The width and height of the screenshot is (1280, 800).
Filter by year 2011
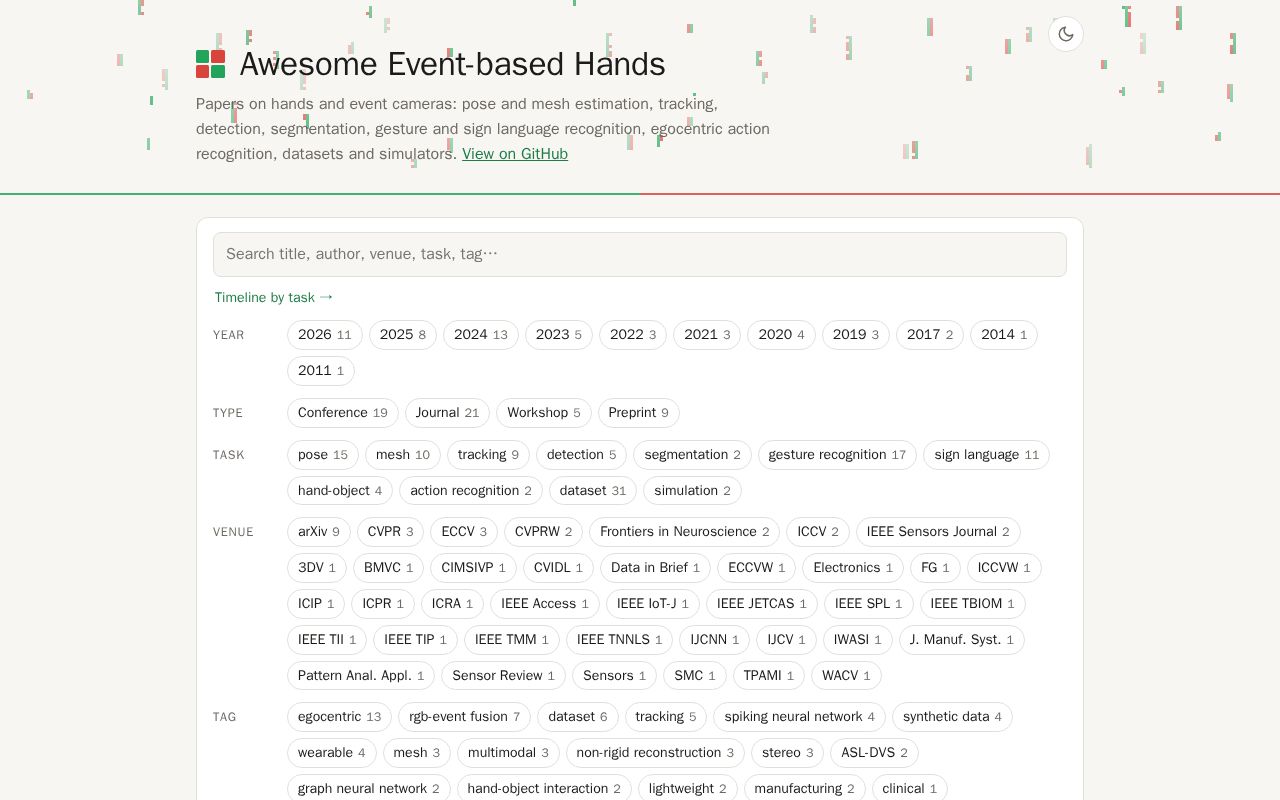[x=321, y=371]
